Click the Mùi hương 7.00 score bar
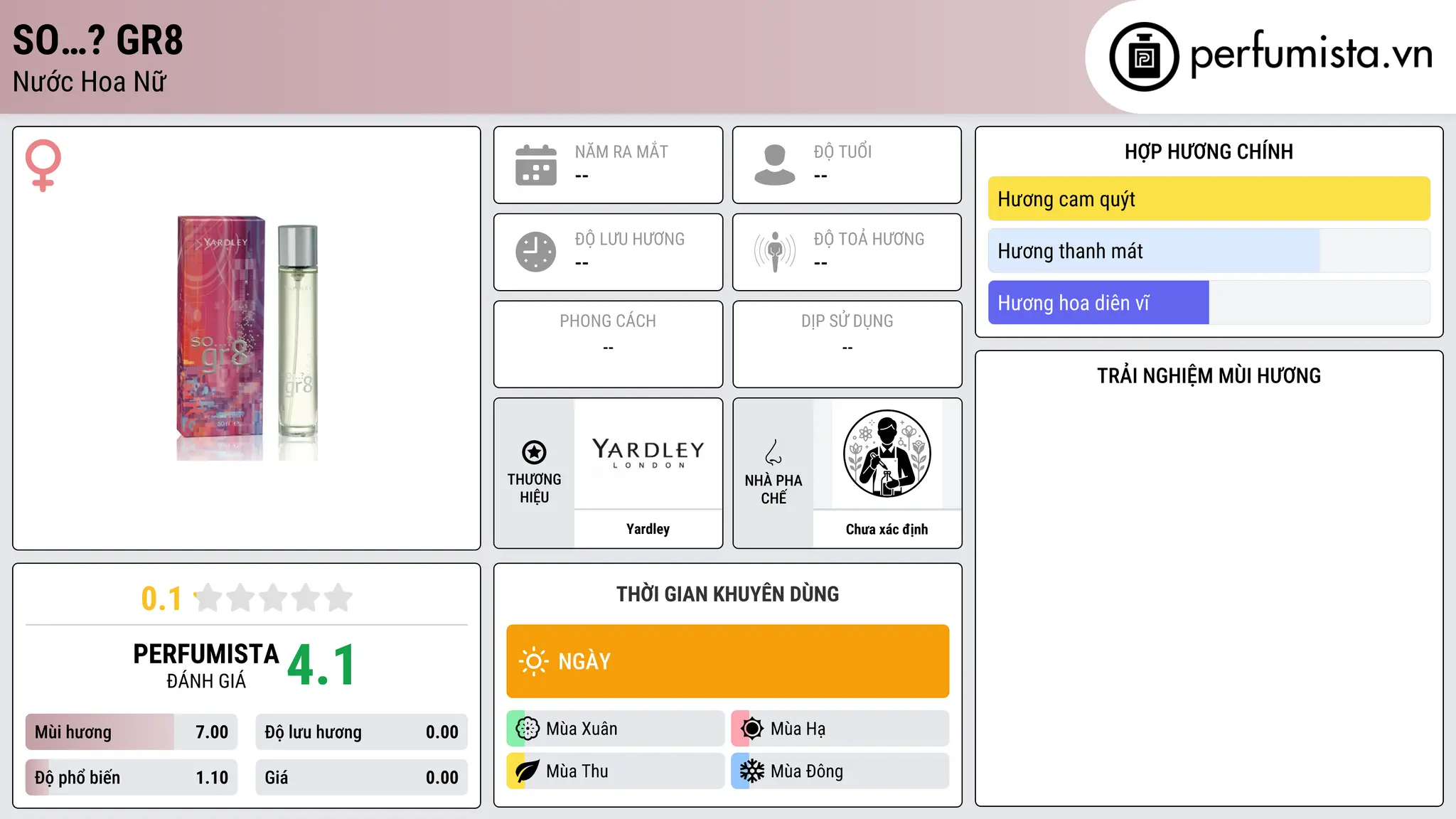The image size is (1456, 819). pos(132,732)
